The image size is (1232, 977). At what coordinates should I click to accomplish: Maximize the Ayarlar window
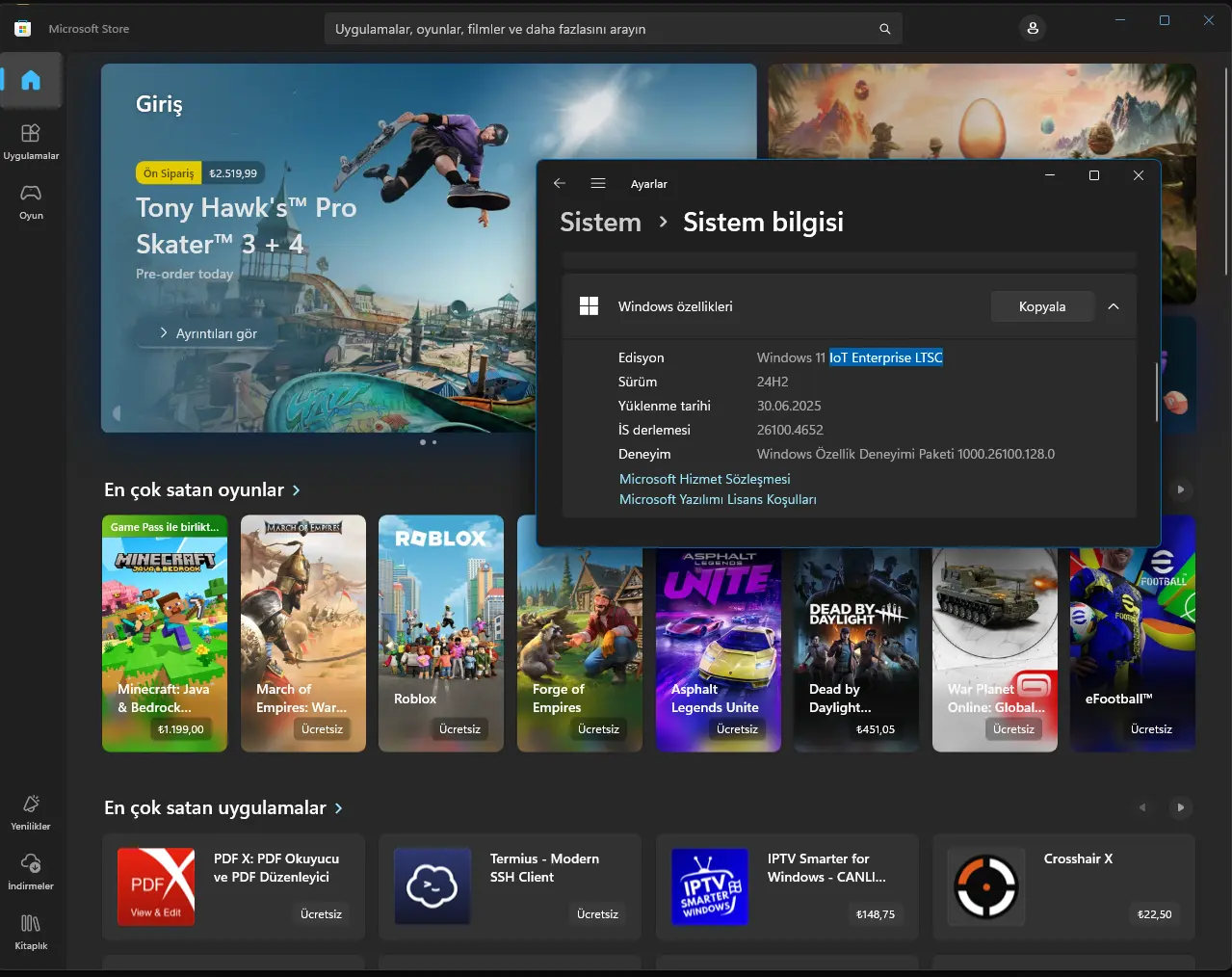click(x=1093, y=175)
